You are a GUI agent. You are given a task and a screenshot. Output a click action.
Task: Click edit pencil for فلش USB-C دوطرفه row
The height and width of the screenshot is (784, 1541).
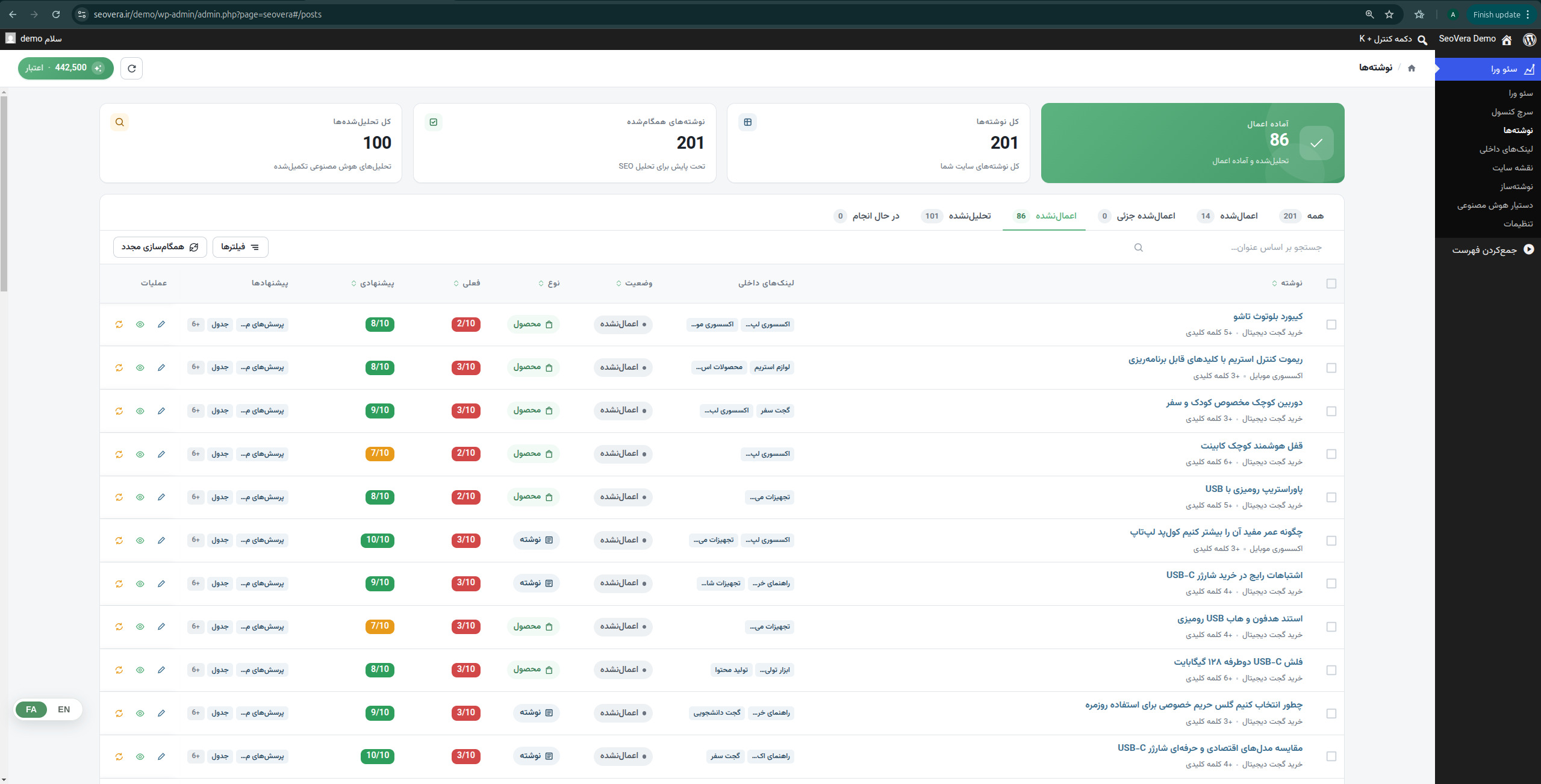161,670
